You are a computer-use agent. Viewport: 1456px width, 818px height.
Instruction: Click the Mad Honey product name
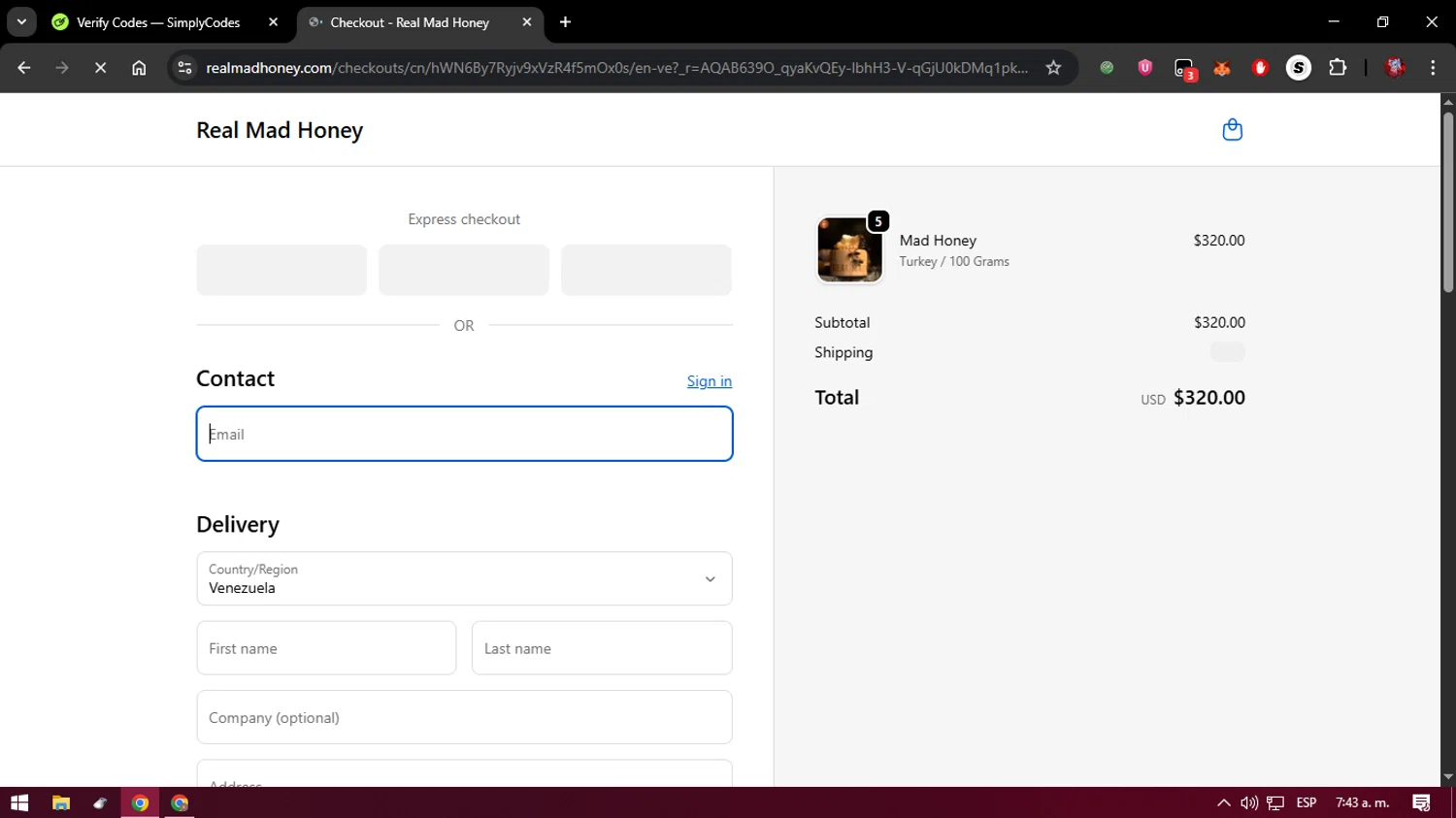coord(938,241)
